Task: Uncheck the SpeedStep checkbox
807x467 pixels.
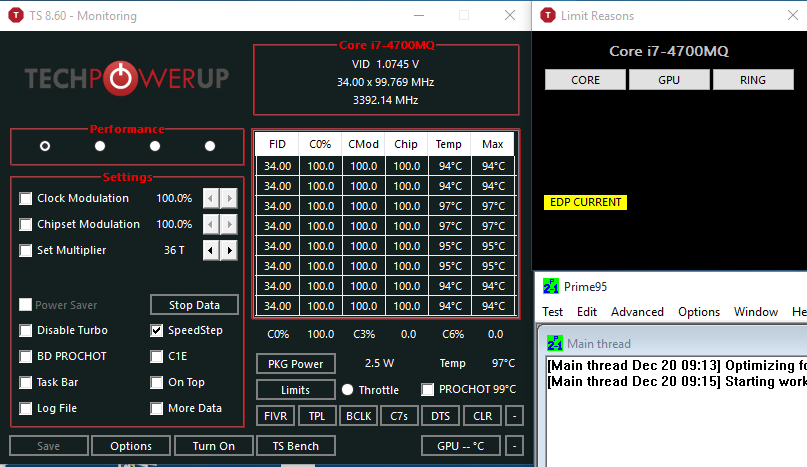Action: (156, 330)
